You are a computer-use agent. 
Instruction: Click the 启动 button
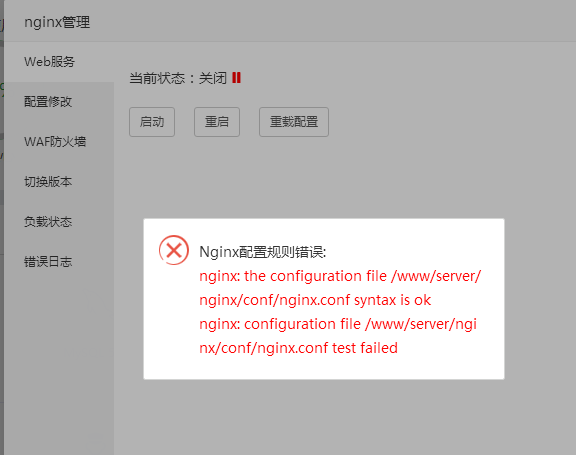tap(152, 122)
